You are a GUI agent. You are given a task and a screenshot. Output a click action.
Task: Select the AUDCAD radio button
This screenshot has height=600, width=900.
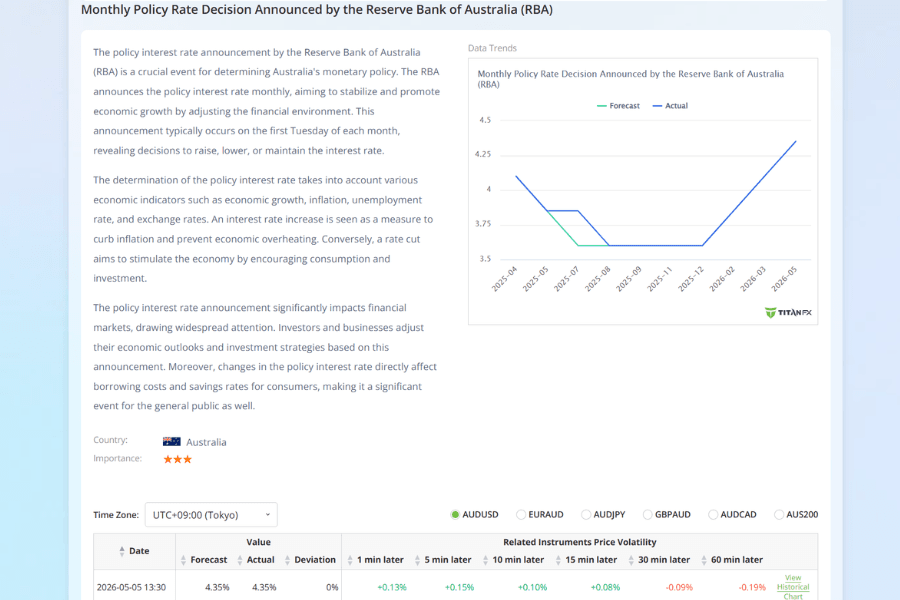point(713,514)
